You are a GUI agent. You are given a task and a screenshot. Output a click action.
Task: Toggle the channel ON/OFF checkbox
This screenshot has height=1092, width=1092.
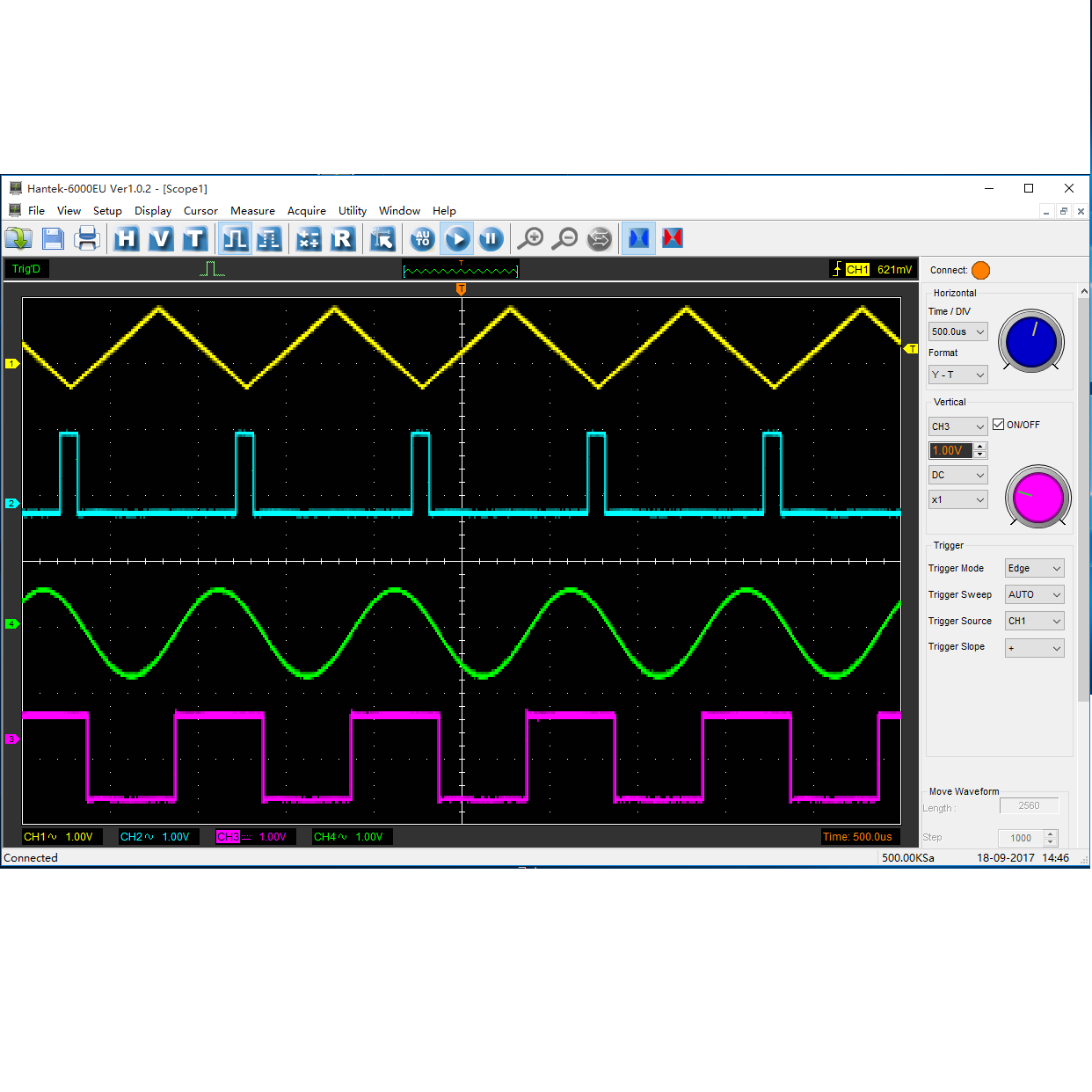point(999,425)
